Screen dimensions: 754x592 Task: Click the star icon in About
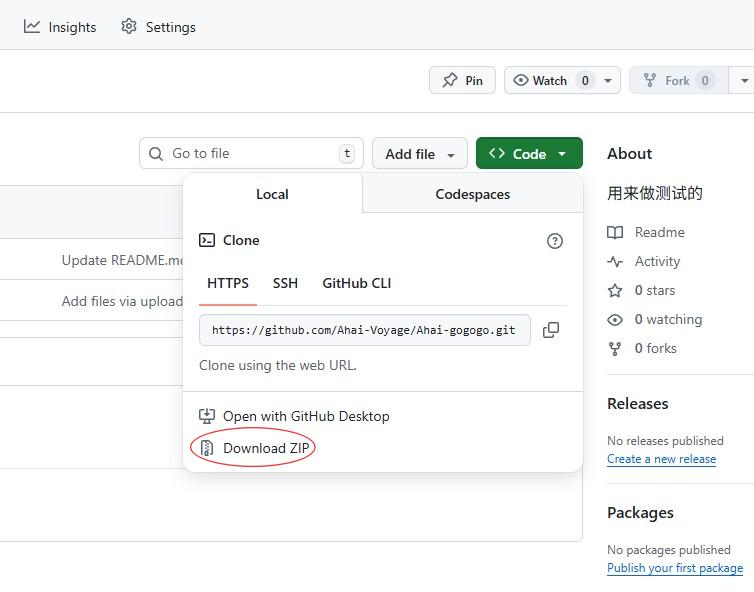615,290
